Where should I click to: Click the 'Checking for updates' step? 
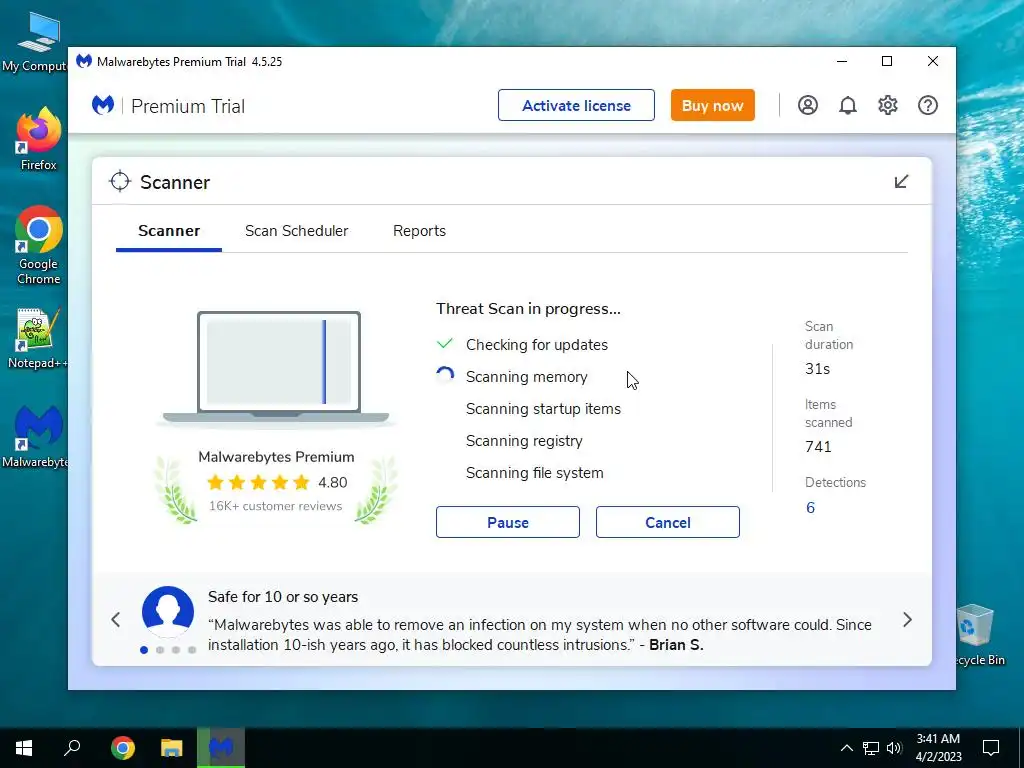pos(537,345)
